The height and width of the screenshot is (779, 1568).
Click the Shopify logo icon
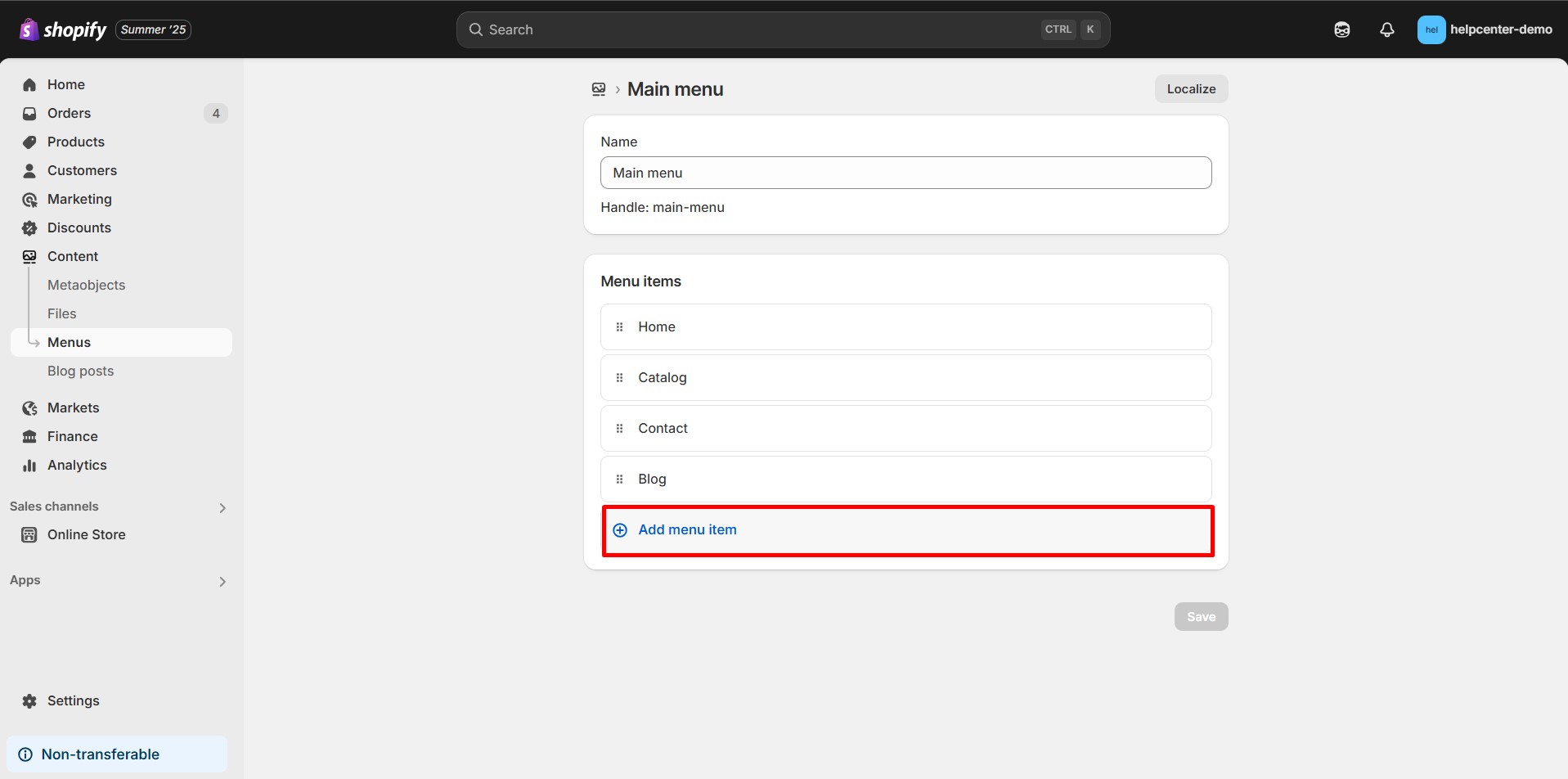[29, 29]
